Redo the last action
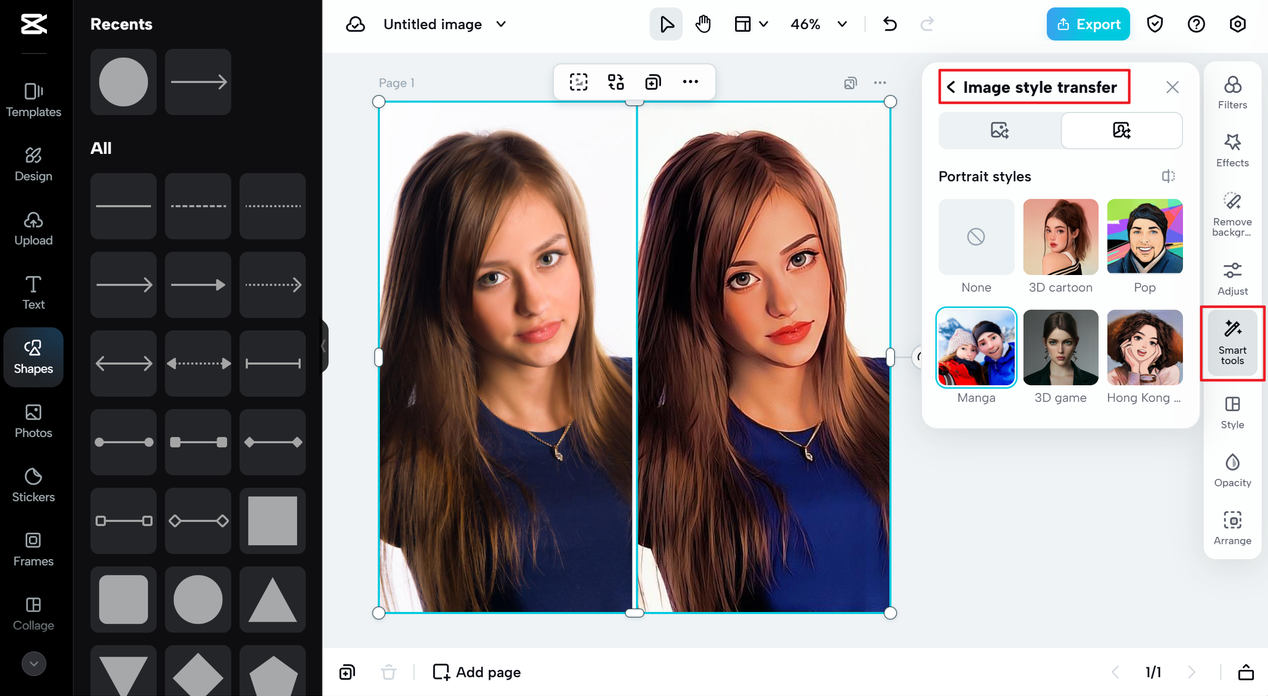The width and height of the screenshot is (1268, 696). tap(927, 24)
